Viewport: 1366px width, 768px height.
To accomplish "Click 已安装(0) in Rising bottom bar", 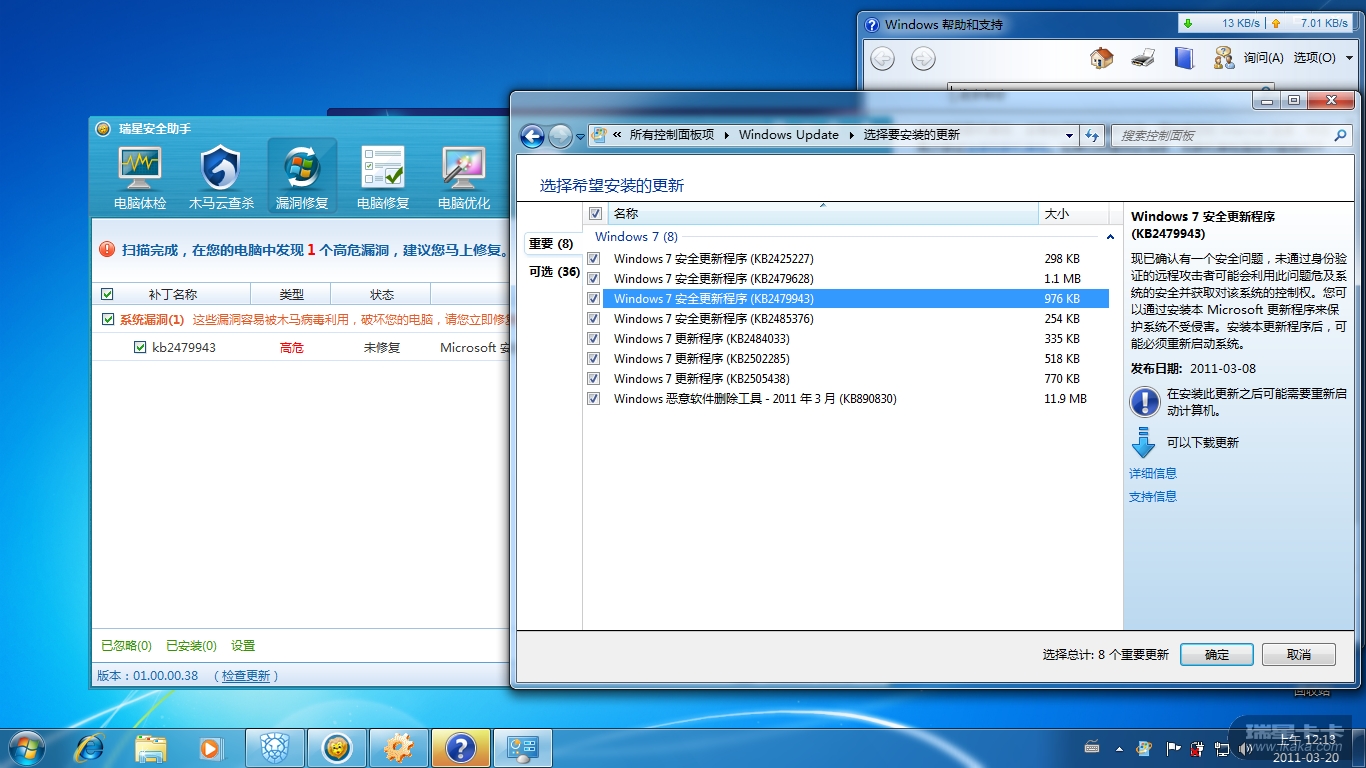I will (x=191, y=646).
